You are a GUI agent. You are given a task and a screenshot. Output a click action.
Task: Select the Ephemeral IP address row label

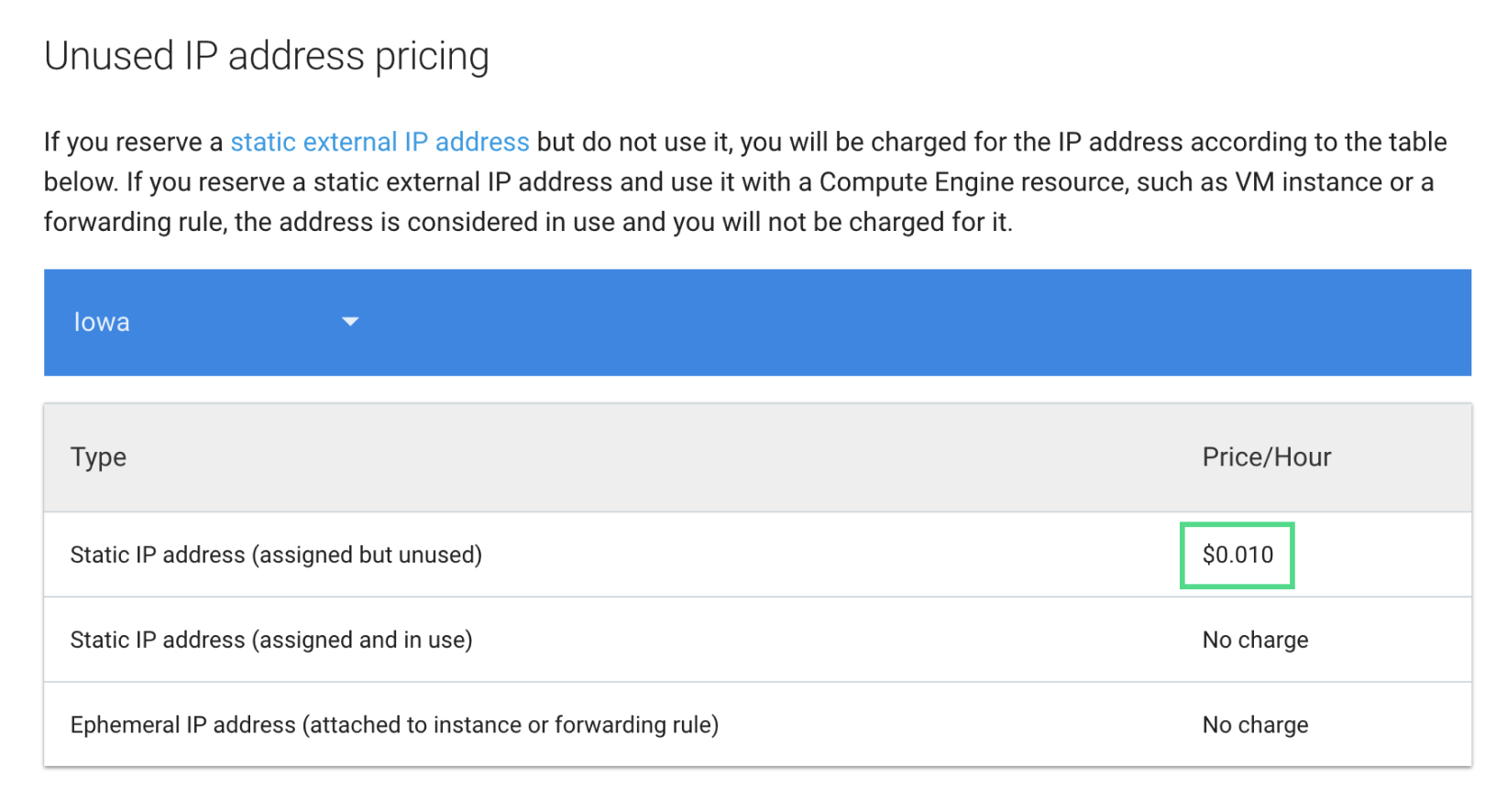[x=394, y=725]
